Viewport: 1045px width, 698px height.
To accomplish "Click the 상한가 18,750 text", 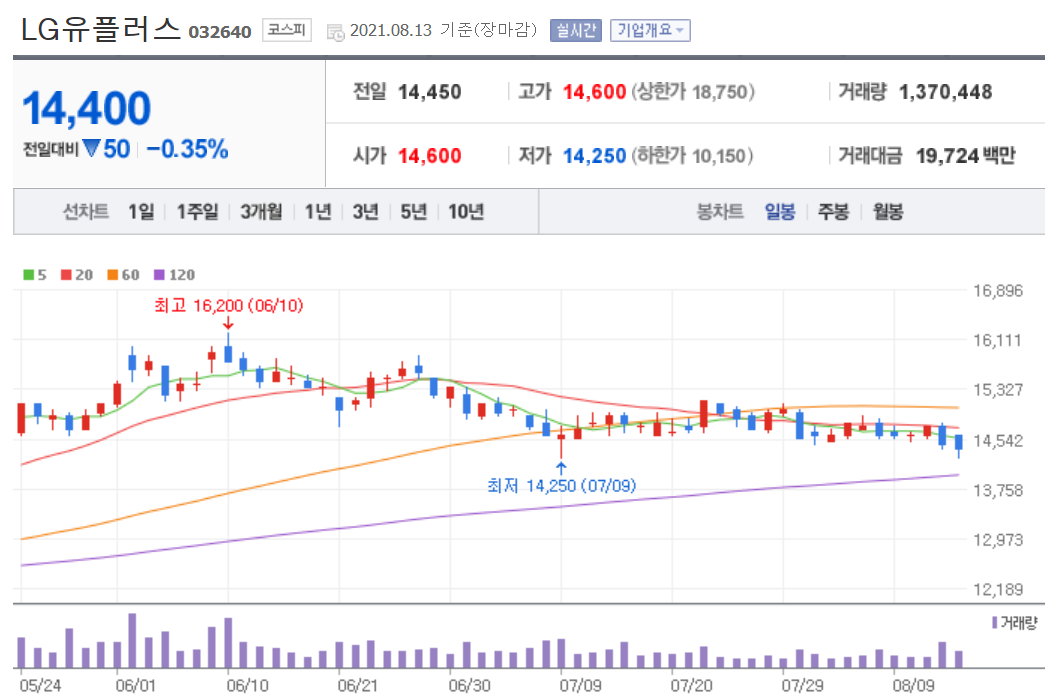I will click(x=693, y=92).
